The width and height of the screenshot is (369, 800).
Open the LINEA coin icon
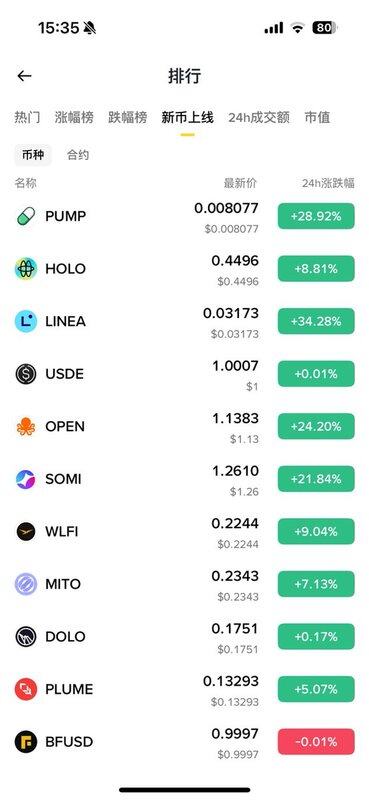point(26,321)
